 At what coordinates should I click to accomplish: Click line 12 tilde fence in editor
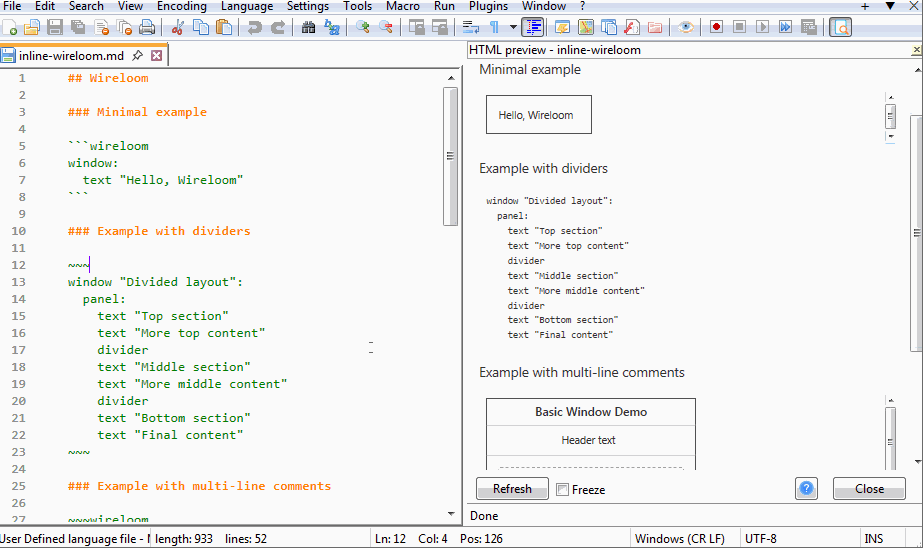click(x=78, y=265)
